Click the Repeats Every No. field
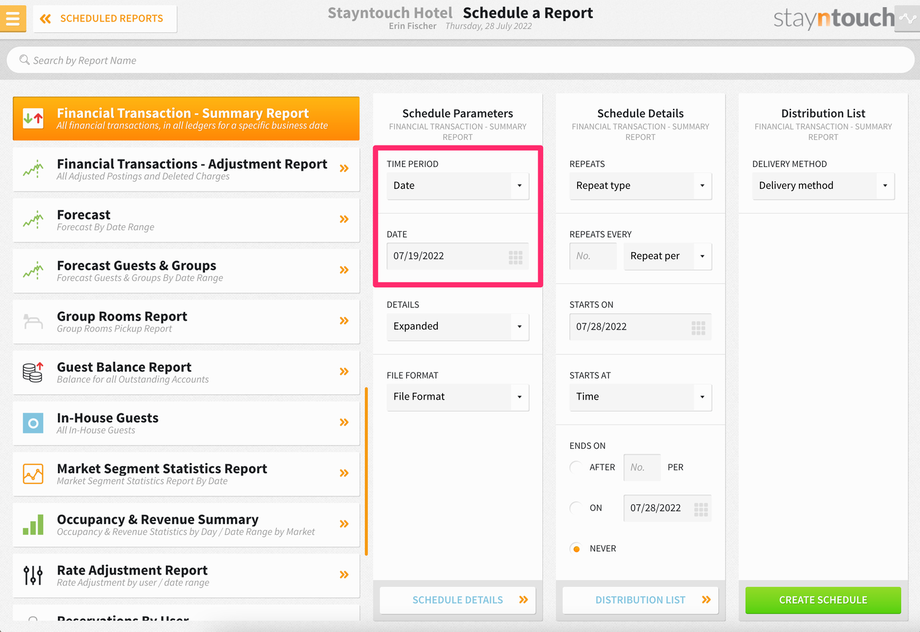920x632 pixels. point(593,256)
